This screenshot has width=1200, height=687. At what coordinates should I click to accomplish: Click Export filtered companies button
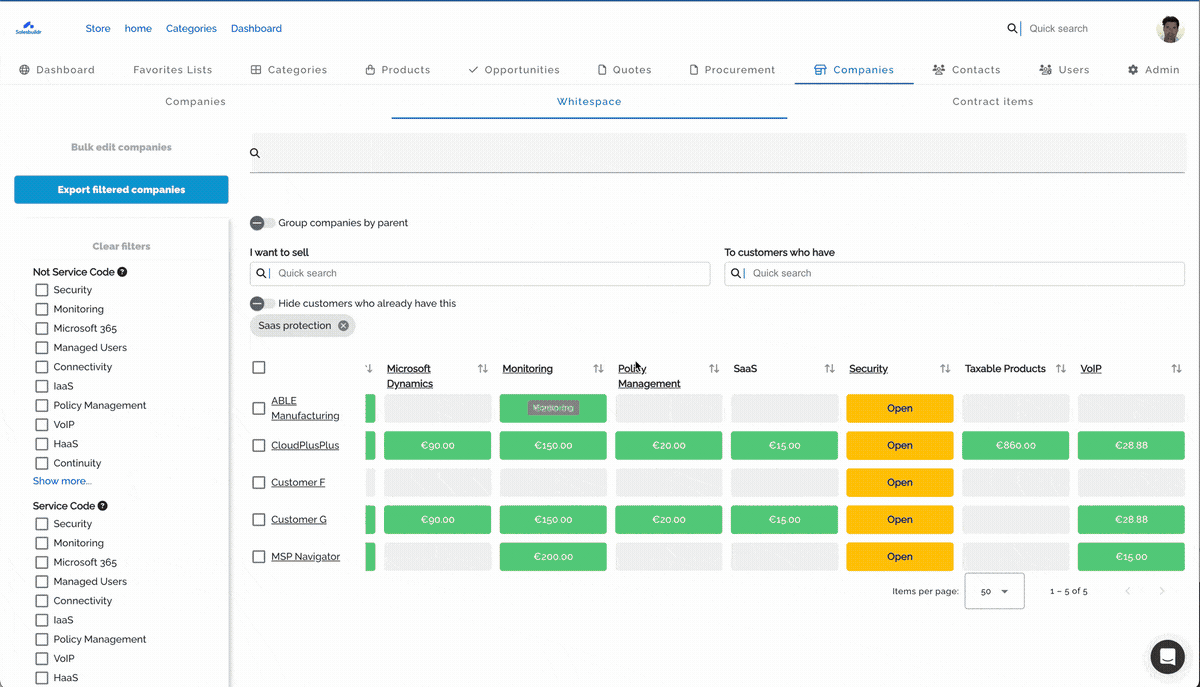[x=121, y=190]
